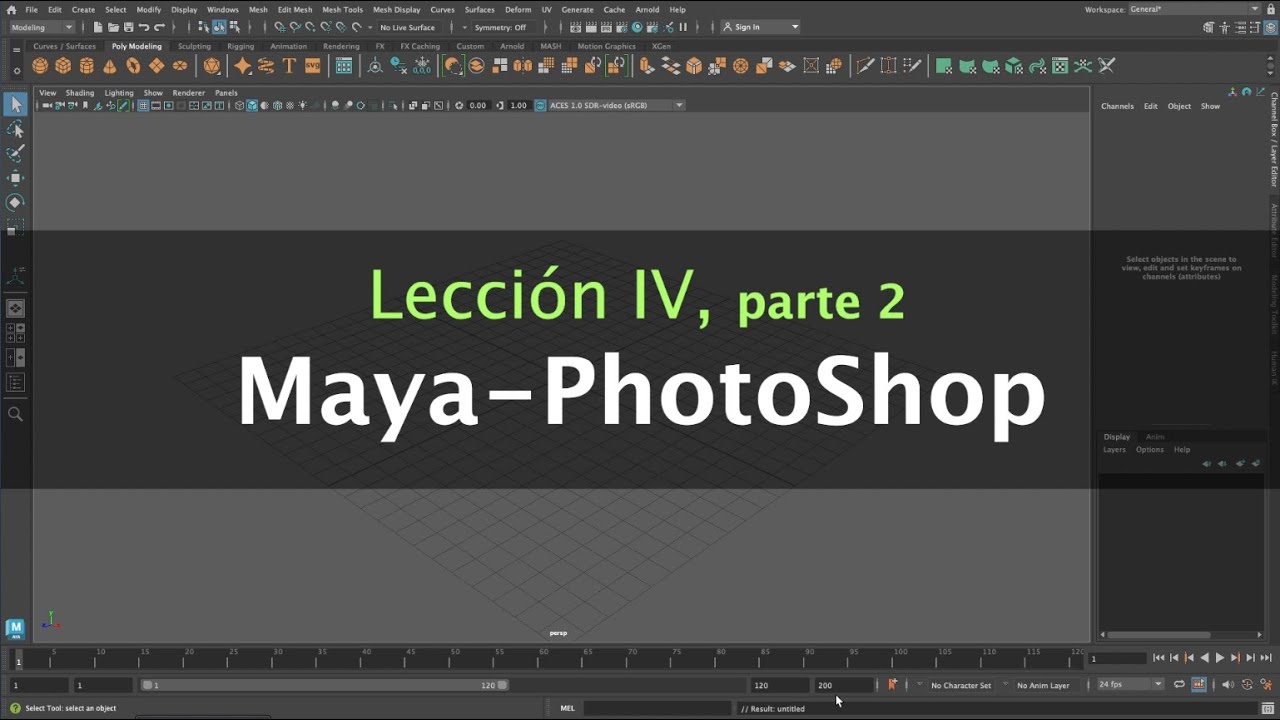Create a polygon cone from the shelf
Screen dimensions: 1280x720
109,66
